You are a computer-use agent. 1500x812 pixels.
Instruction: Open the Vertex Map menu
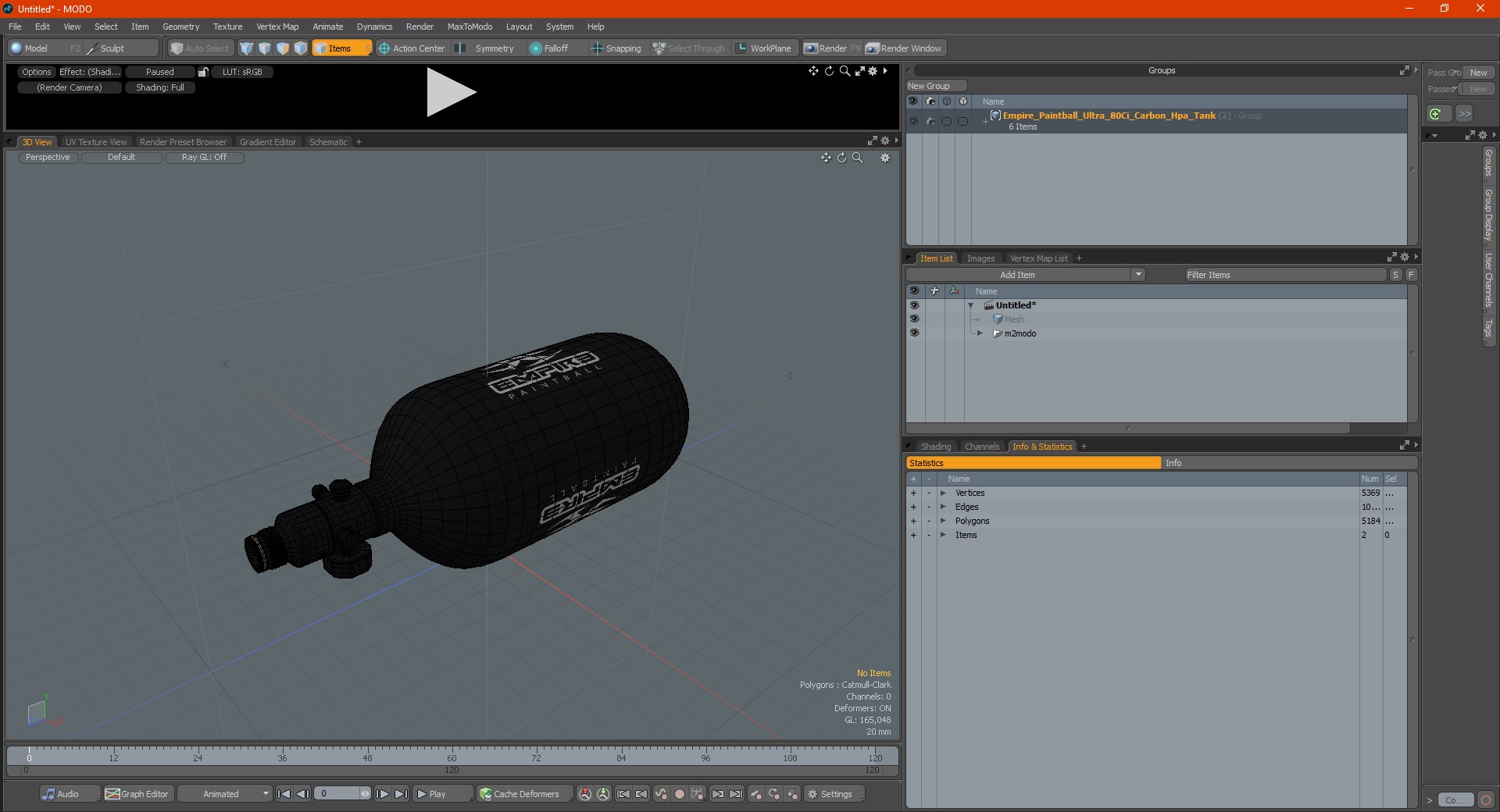click(x=277, y=27)
